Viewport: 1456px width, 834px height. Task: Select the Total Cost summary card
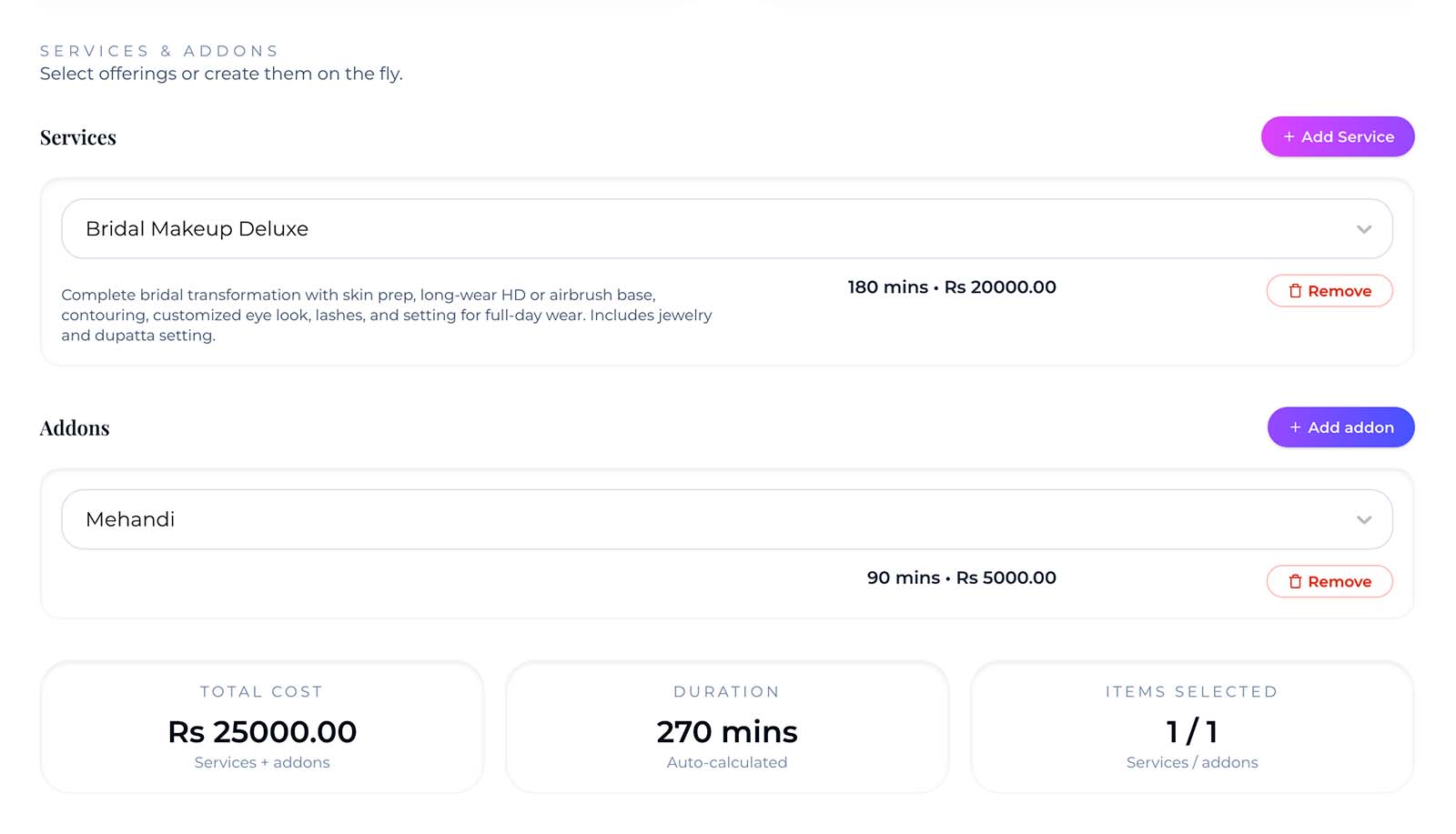click(262, 728)
